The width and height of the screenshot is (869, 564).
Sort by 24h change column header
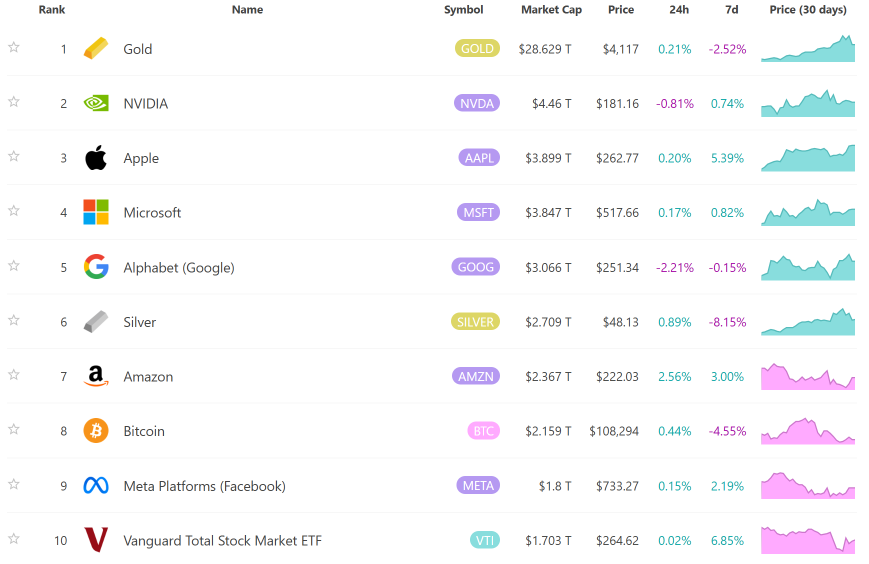pos(678,10)
